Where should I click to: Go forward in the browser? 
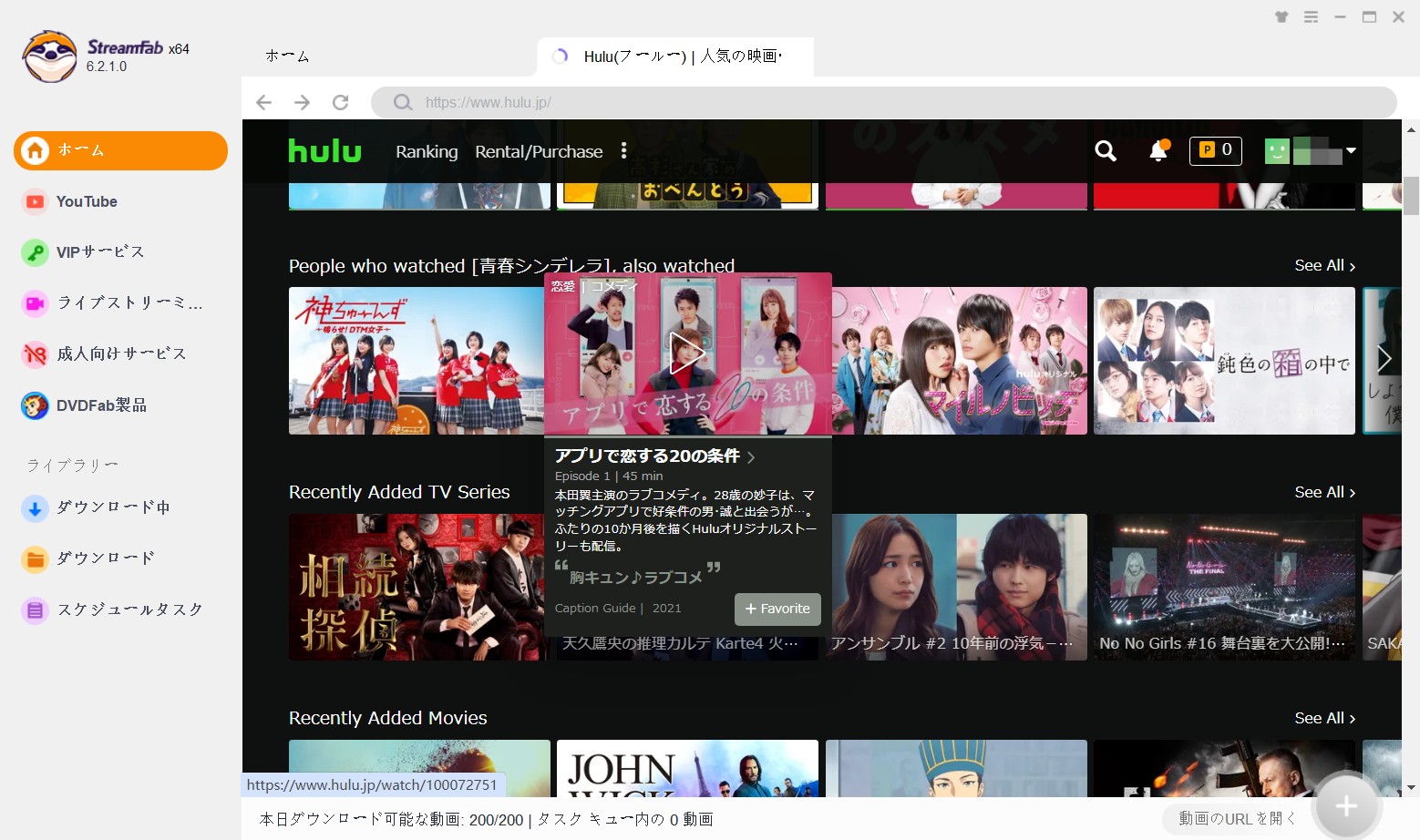(x=303, y=102)
